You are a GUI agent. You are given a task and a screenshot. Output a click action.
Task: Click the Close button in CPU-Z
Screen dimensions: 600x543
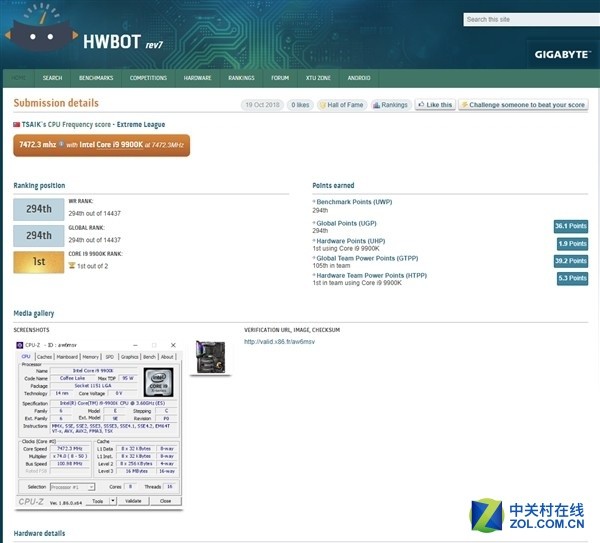(x=166, y=501)
